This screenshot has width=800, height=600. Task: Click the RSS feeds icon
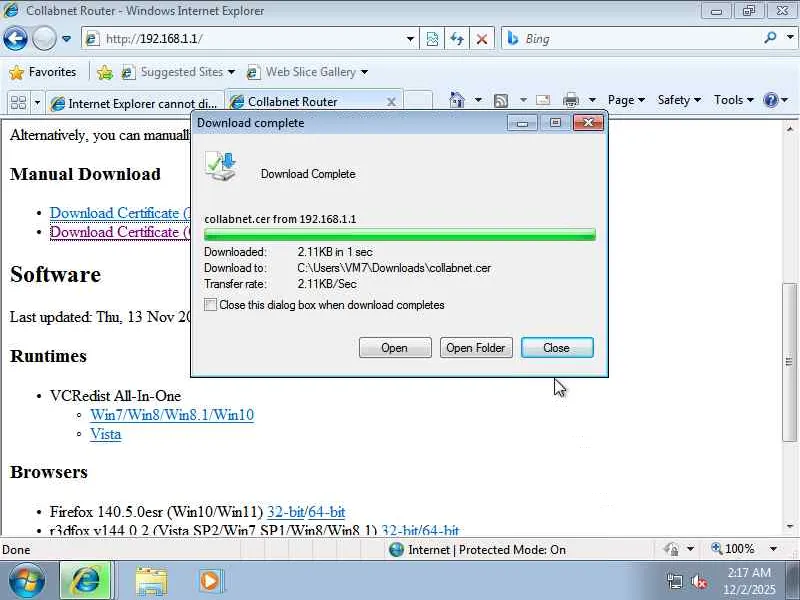pos(501,101)
